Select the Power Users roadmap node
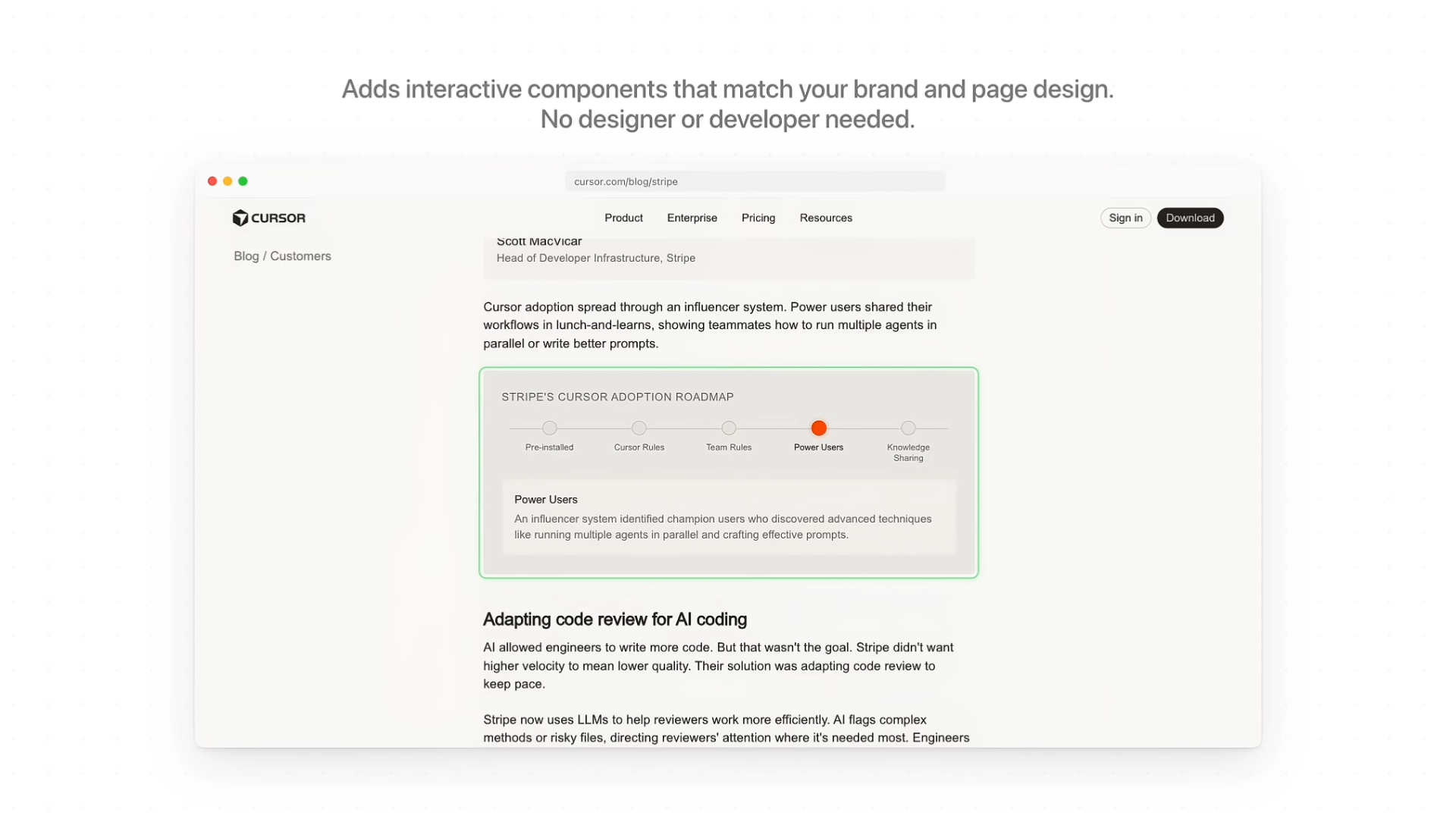This screenshot has width=1456, height=819. [x=818, y=428]
